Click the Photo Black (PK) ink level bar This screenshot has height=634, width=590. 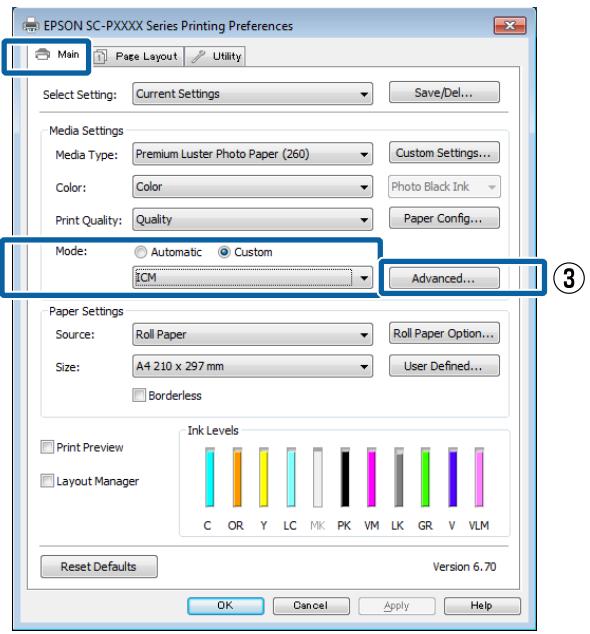tap(345, 477)
